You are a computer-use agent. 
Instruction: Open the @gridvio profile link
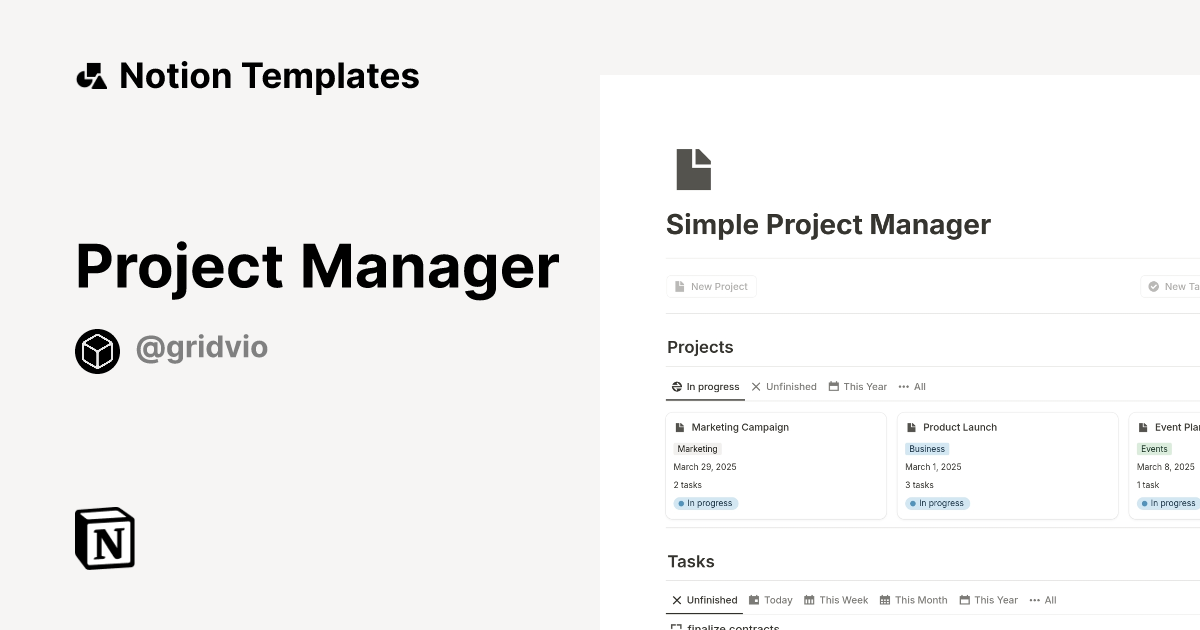tap(202, 347)
